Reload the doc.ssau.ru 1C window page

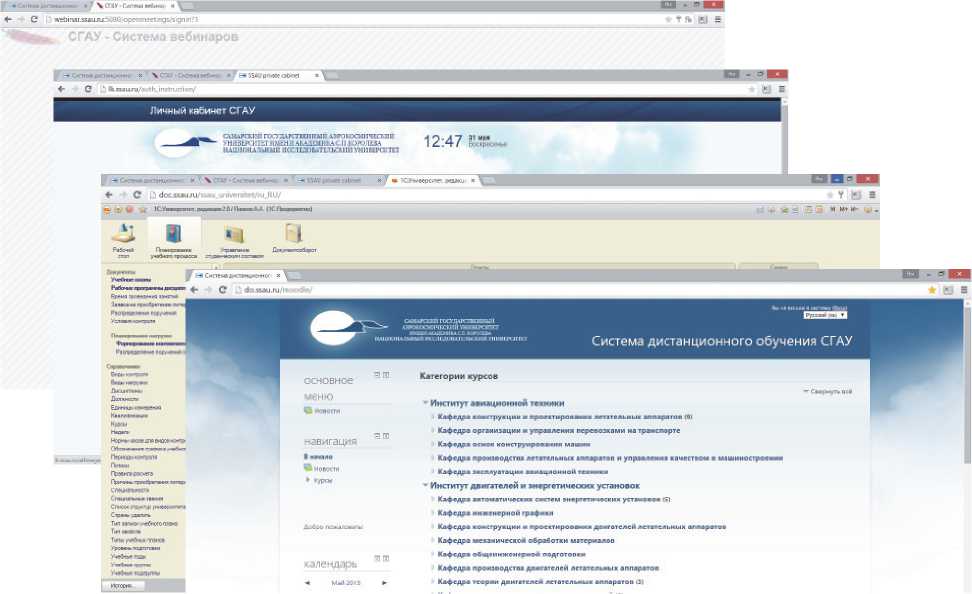pyautogui.click(x=137, y=195)
